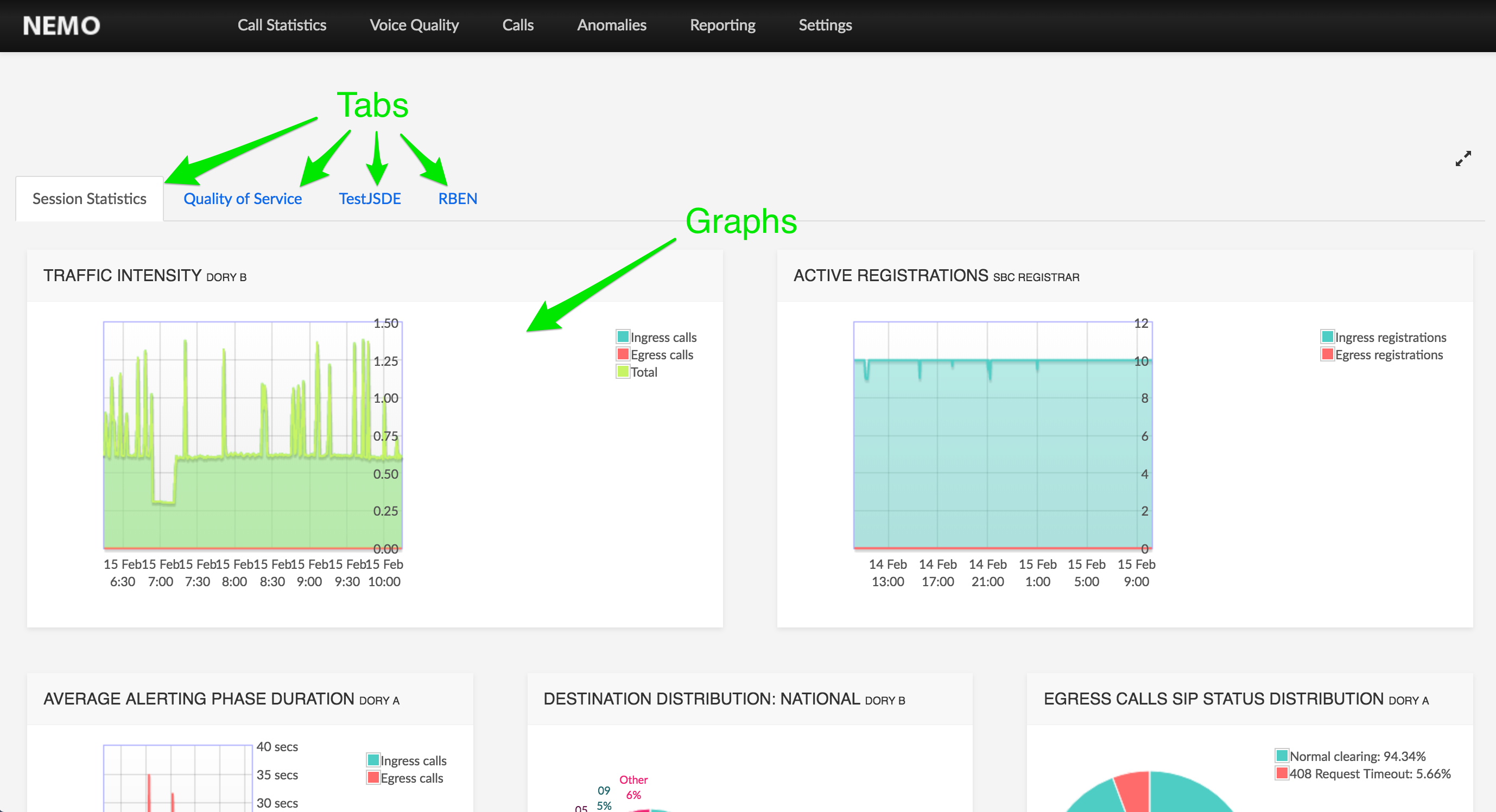Click the Traffic Intensity chart area

point(252,435)
